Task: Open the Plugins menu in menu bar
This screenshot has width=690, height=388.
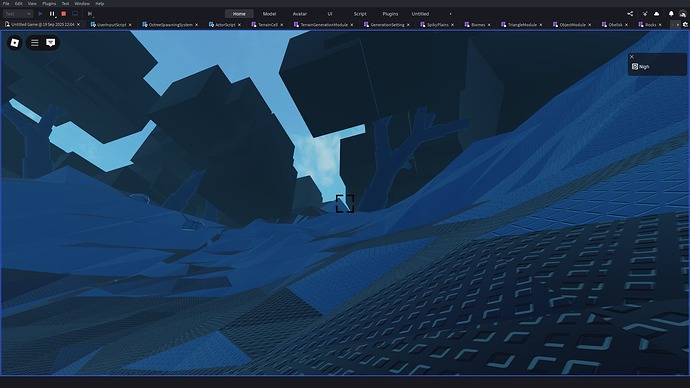Action: [x=49, y=4]
